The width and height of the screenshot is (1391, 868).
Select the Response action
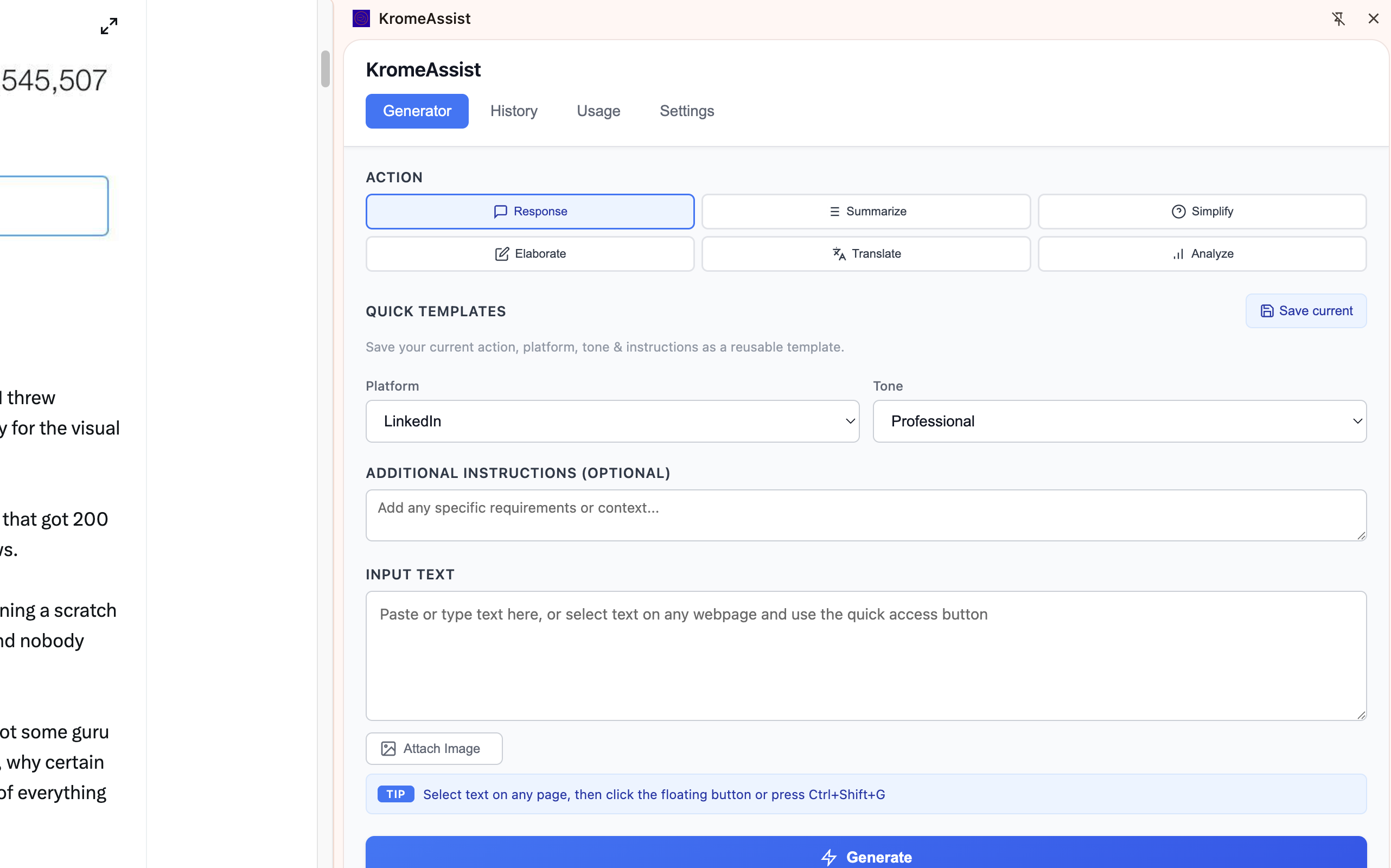(530, 211)
